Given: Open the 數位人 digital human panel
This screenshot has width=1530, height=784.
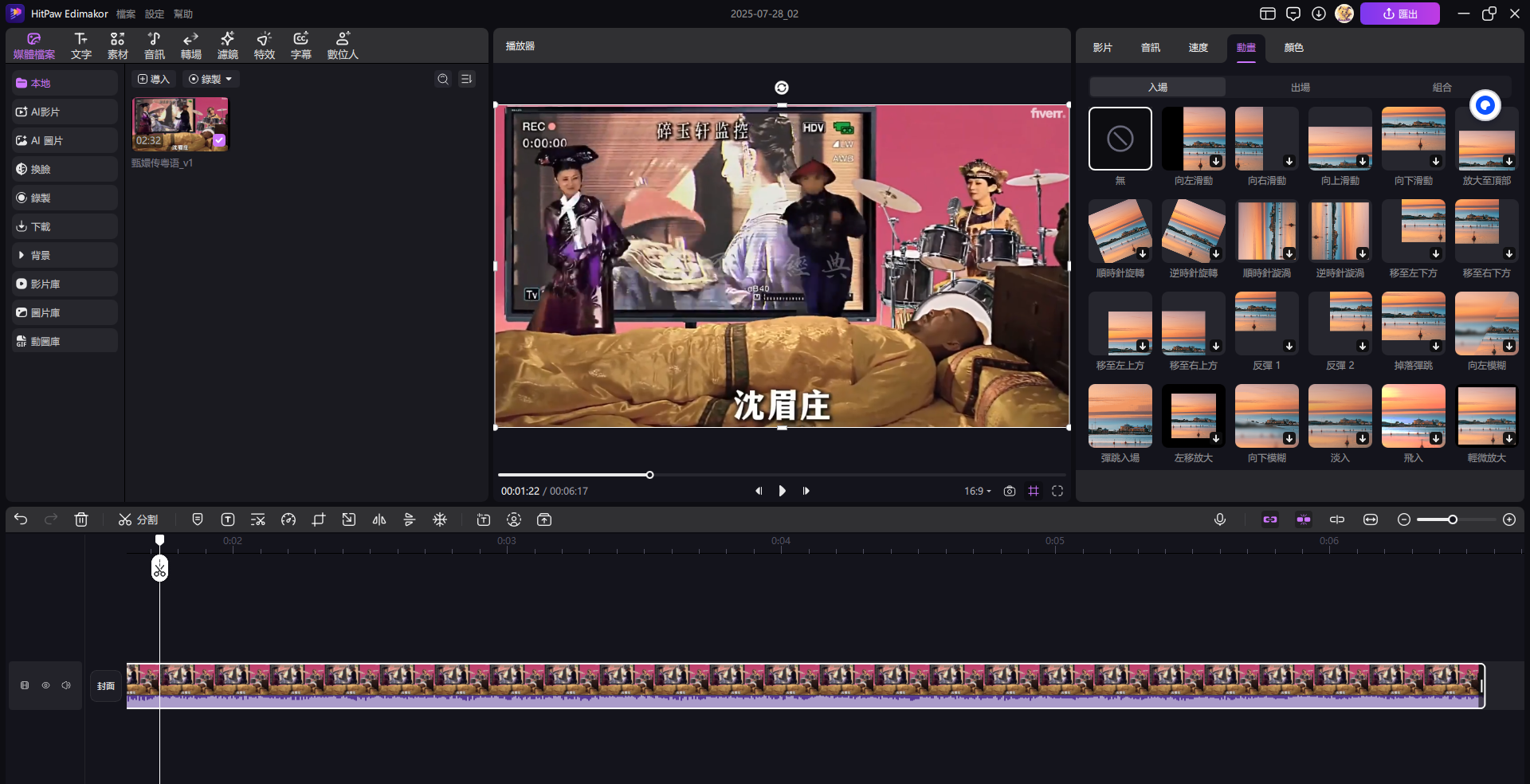Looking at the screenshot, I should point(343,46).
